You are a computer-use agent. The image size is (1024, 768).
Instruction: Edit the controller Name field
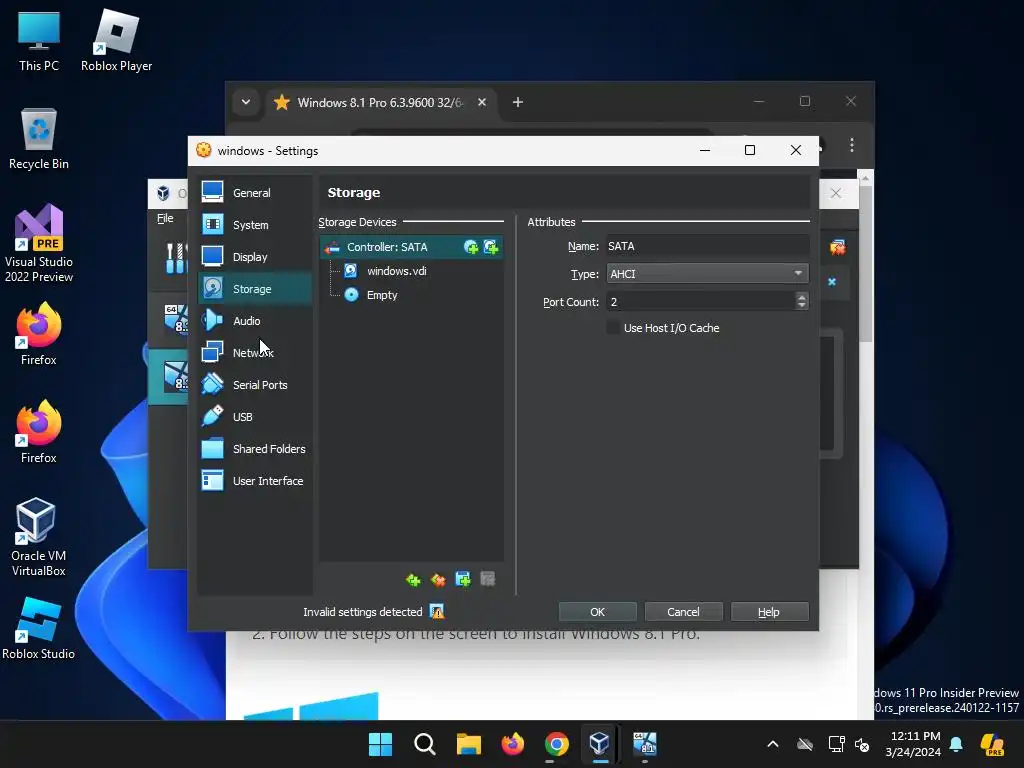(707, 246)
